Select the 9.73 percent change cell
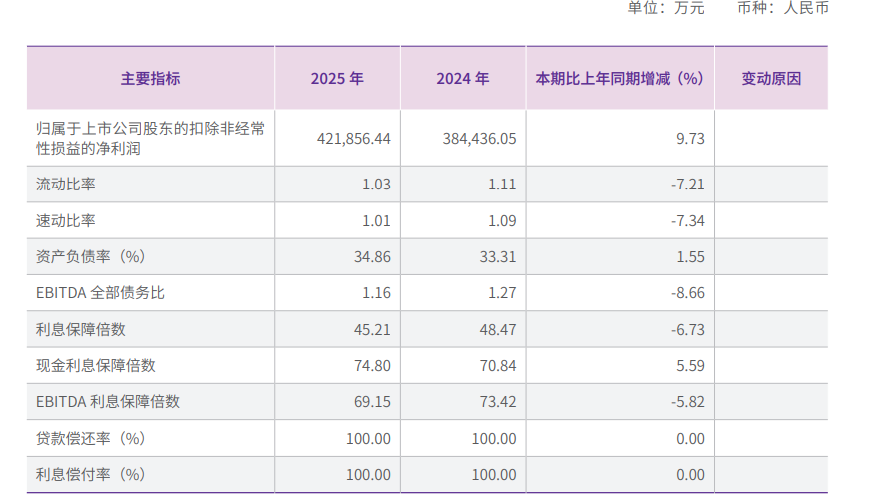 690,139
